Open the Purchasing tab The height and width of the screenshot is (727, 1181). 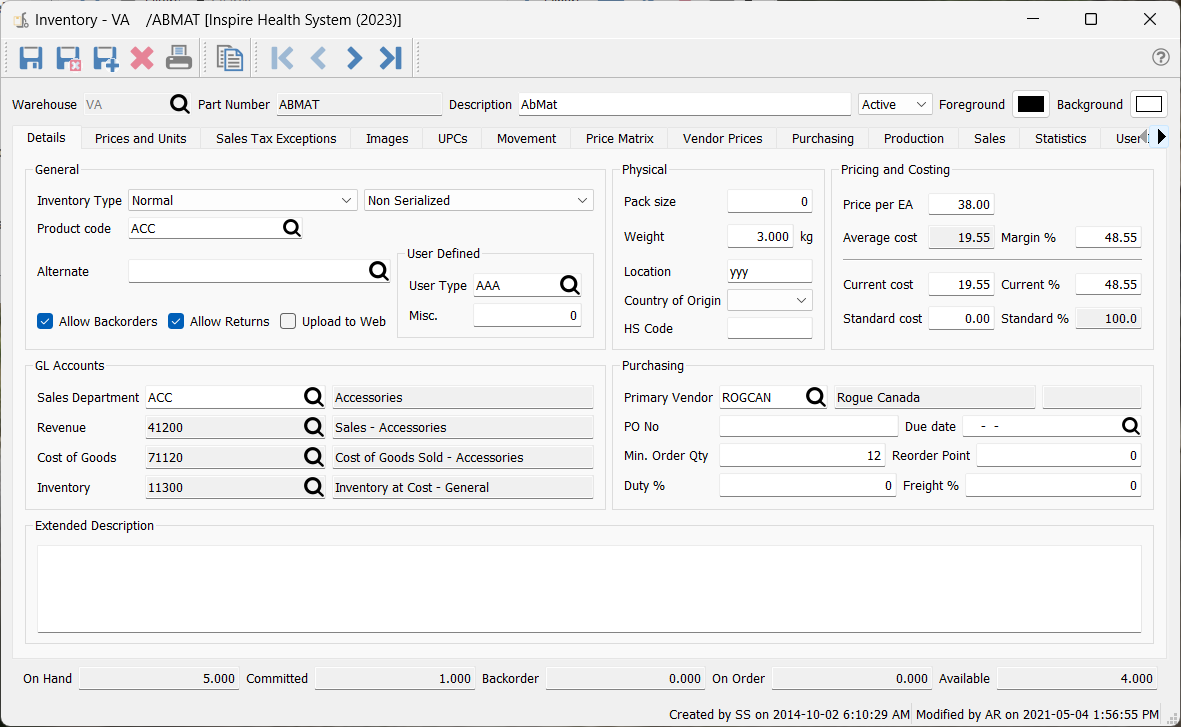(x=822, y=139)
